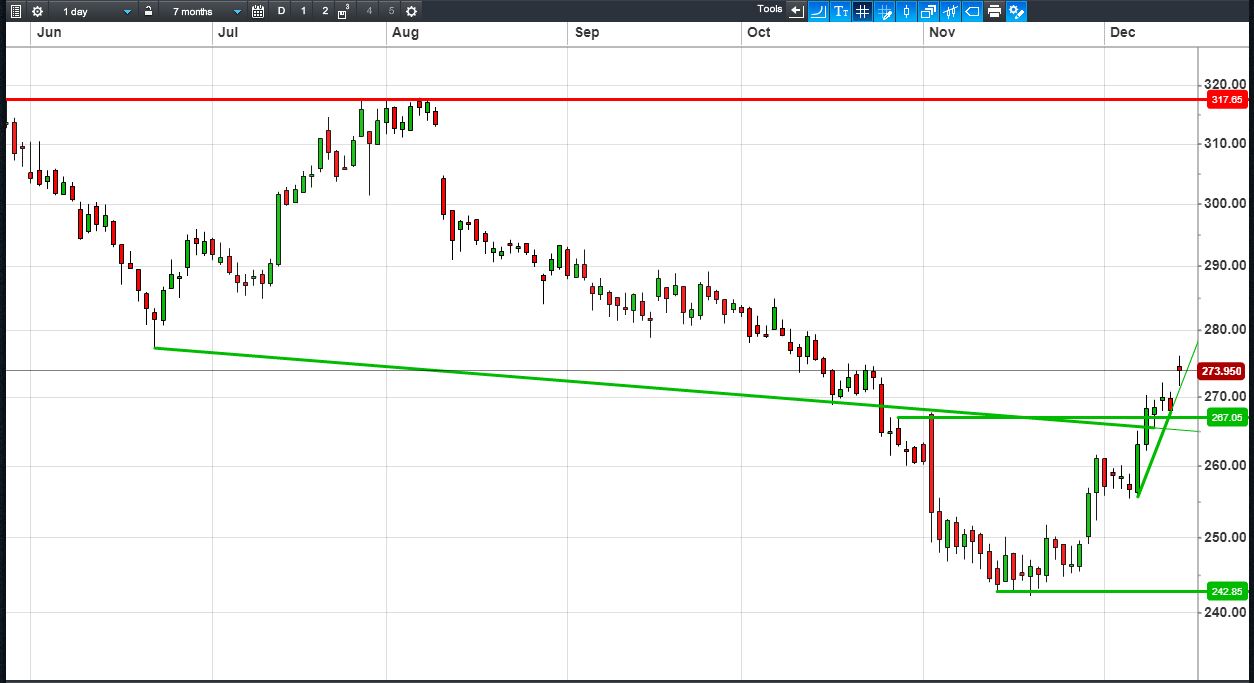This screenshot has height=683, width=1254.
Task: Select the red 317.65 price level label
Action: [1227, 100]
